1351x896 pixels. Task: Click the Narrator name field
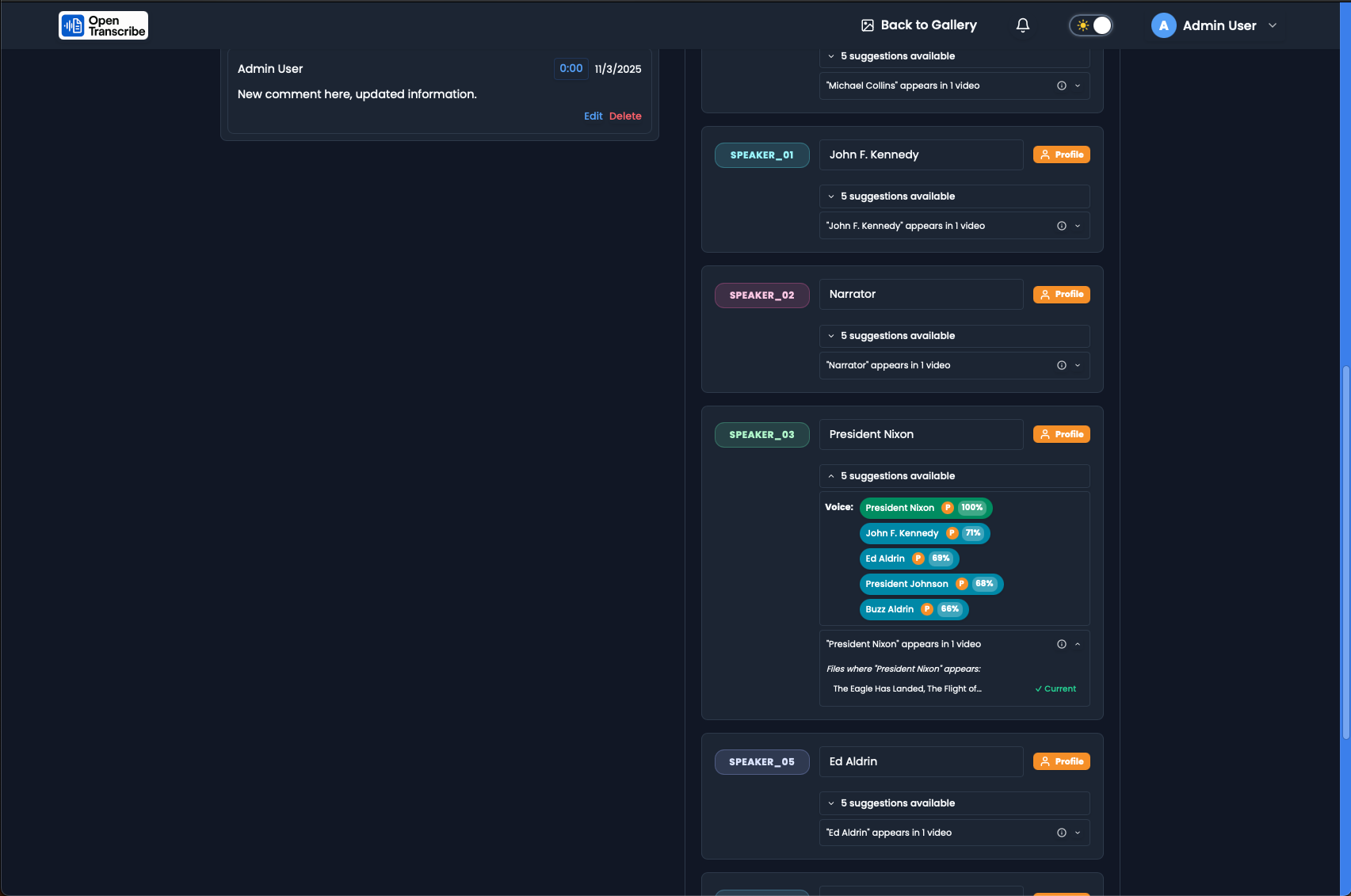(922, 294)
